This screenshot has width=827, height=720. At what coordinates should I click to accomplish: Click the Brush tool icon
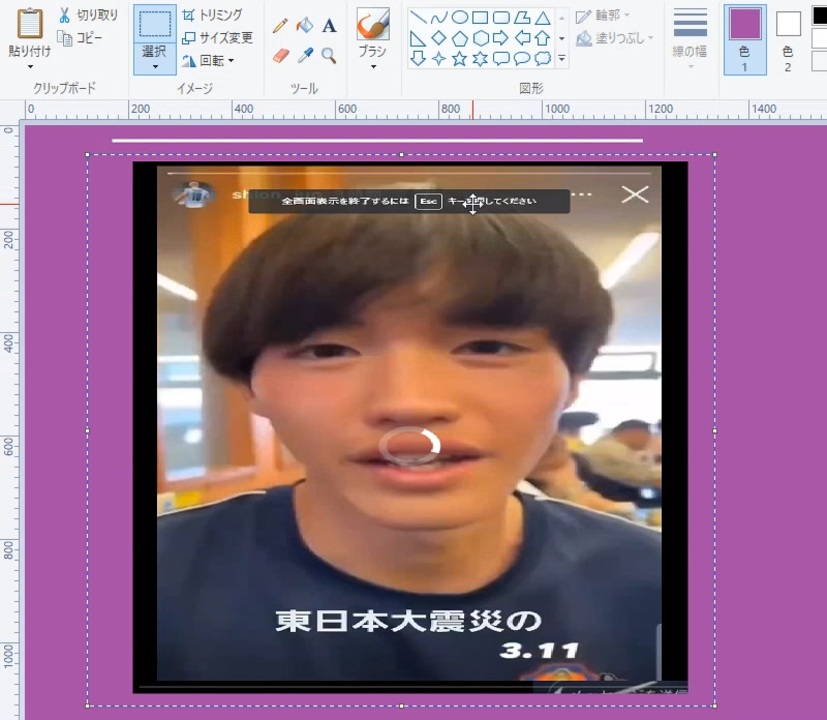click(x=373, y=24)
